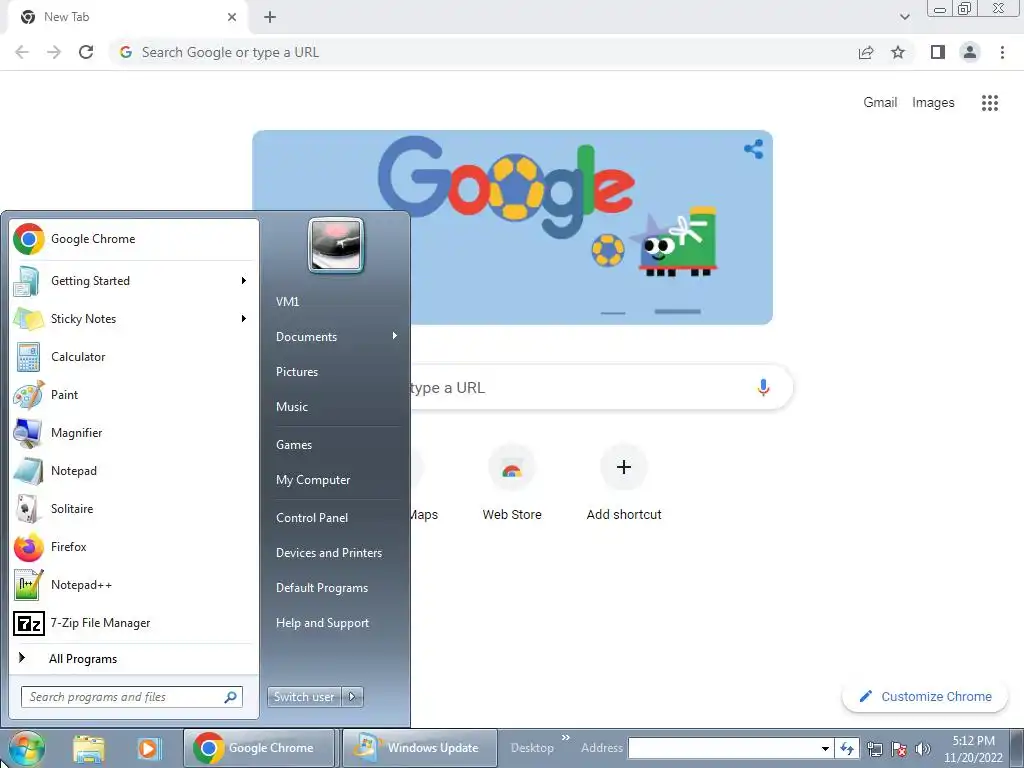Close the New Tab tab

click(232, 17)
